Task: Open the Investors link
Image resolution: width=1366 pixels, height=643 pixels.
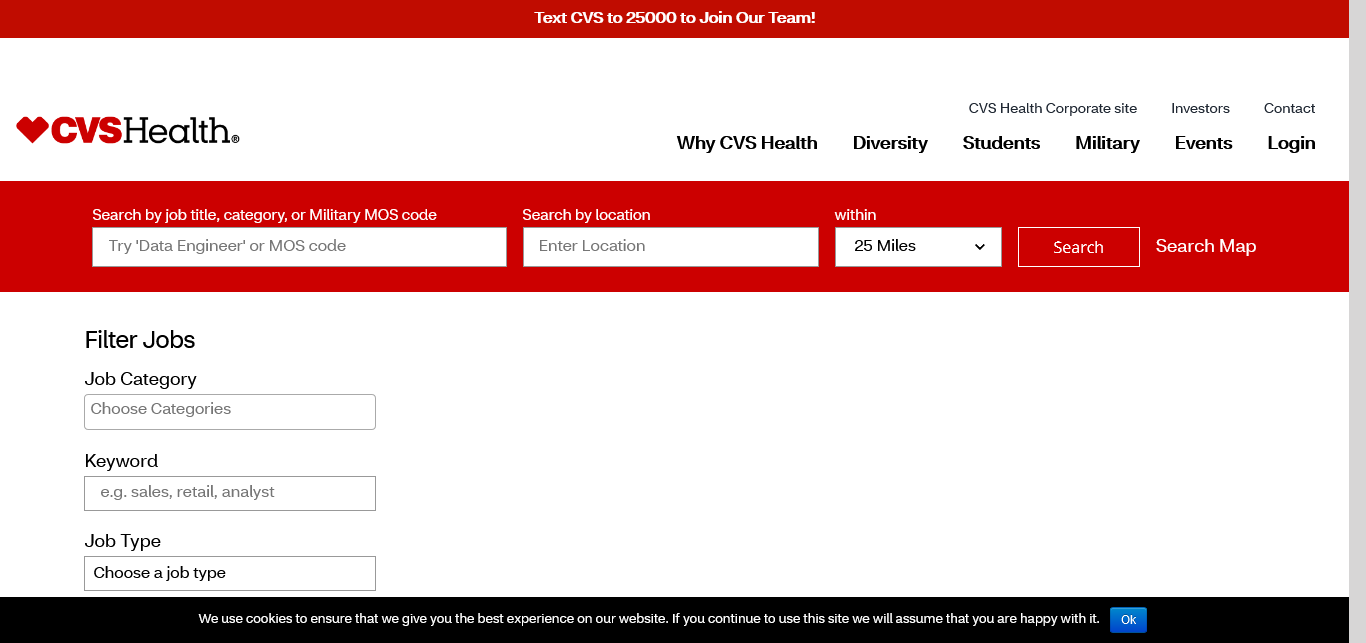Action: pos(1199,108)
